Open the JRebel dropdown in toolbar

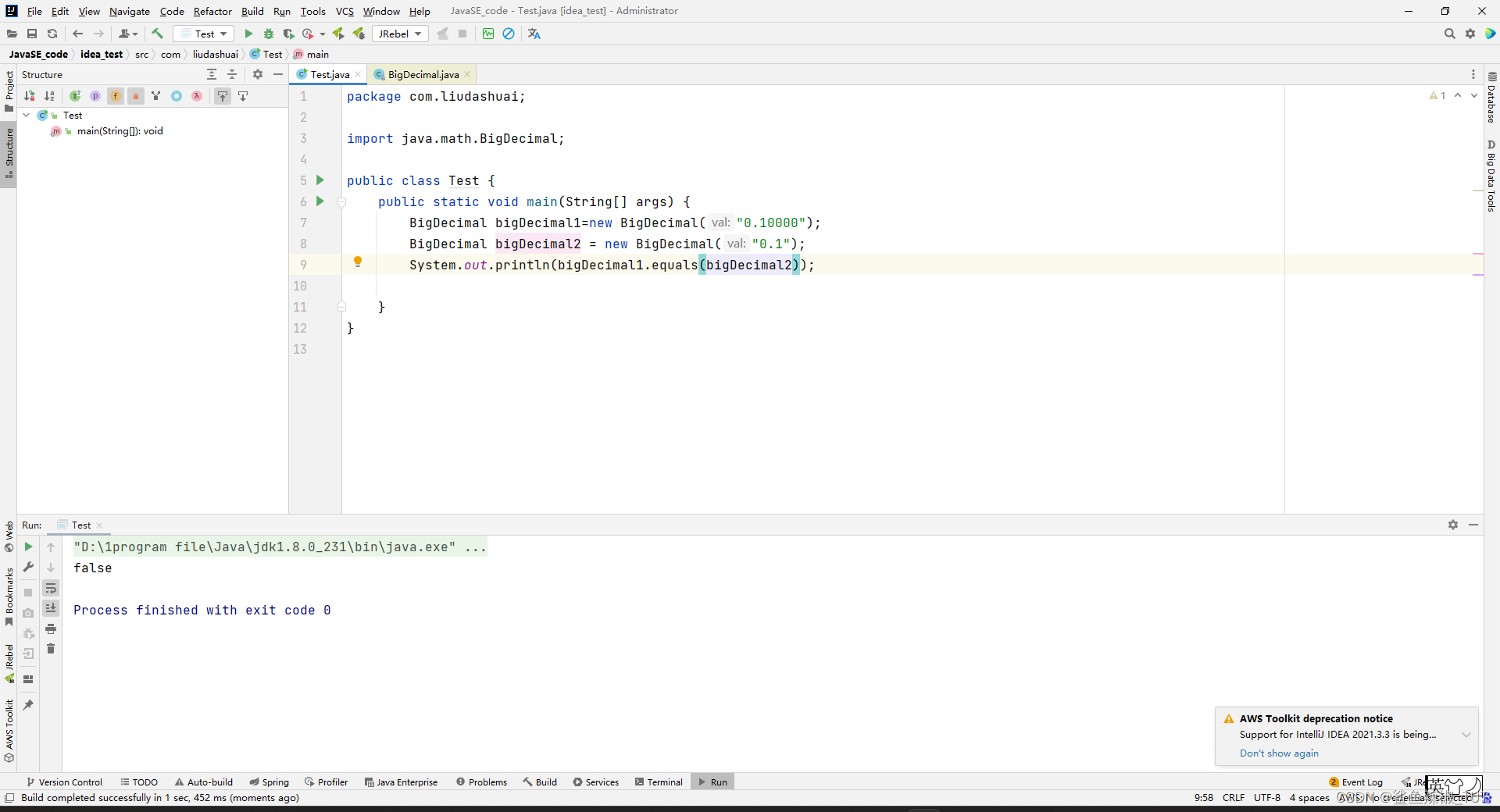point(401,34)
